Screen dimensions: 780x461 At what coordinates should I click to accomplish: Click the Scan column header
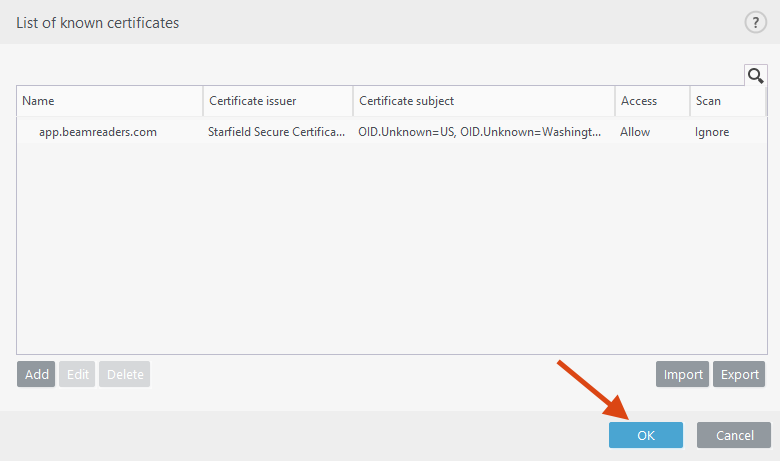[x=727, y=101]
